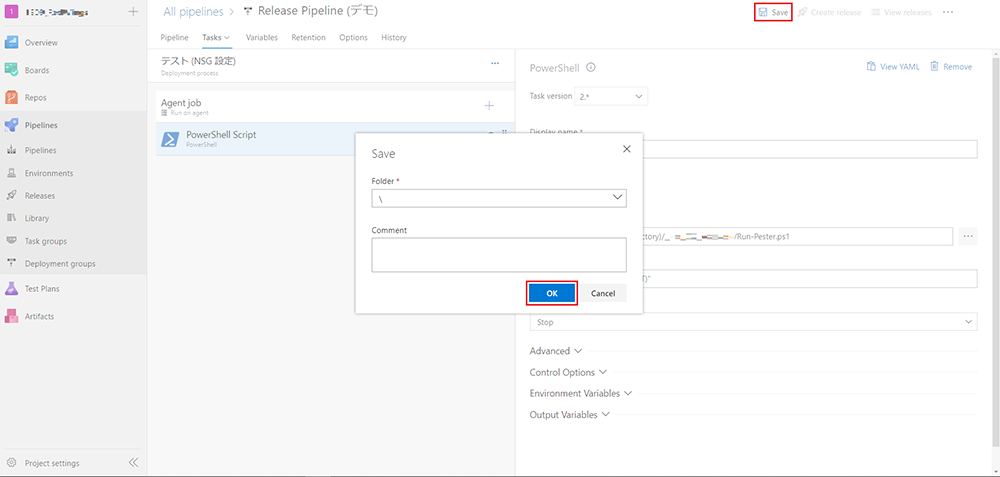The width and height of the screenshot is (1000, 477).
Task: Browse script path with ellipsis button
Action: pos(968,236)
